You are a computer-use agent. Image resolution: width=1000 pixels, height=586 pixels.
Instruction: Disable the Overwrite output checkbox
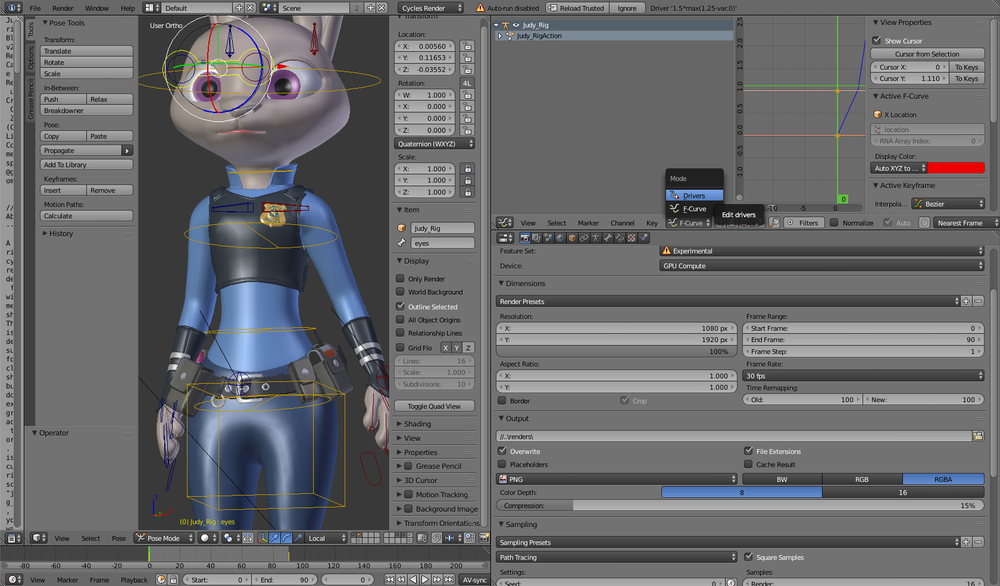[x=503, y=451]
